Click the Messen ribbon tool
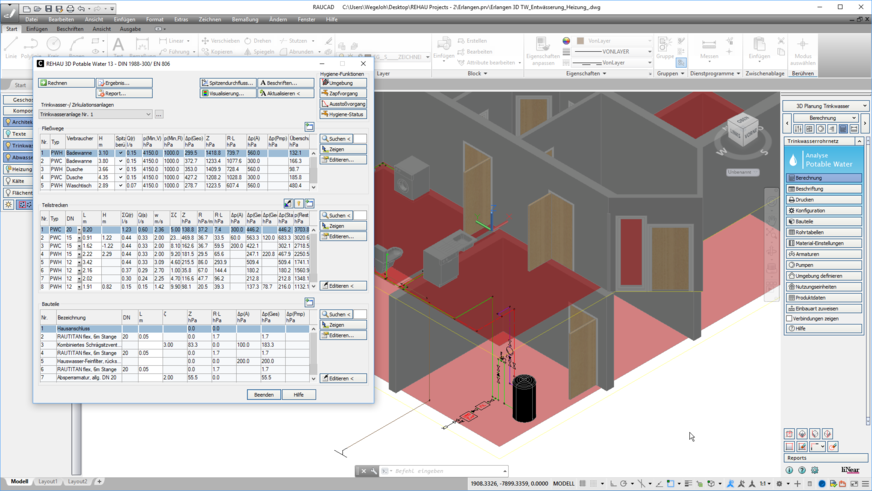The height and width of the screenshot is (491, 872). point(709,48)
